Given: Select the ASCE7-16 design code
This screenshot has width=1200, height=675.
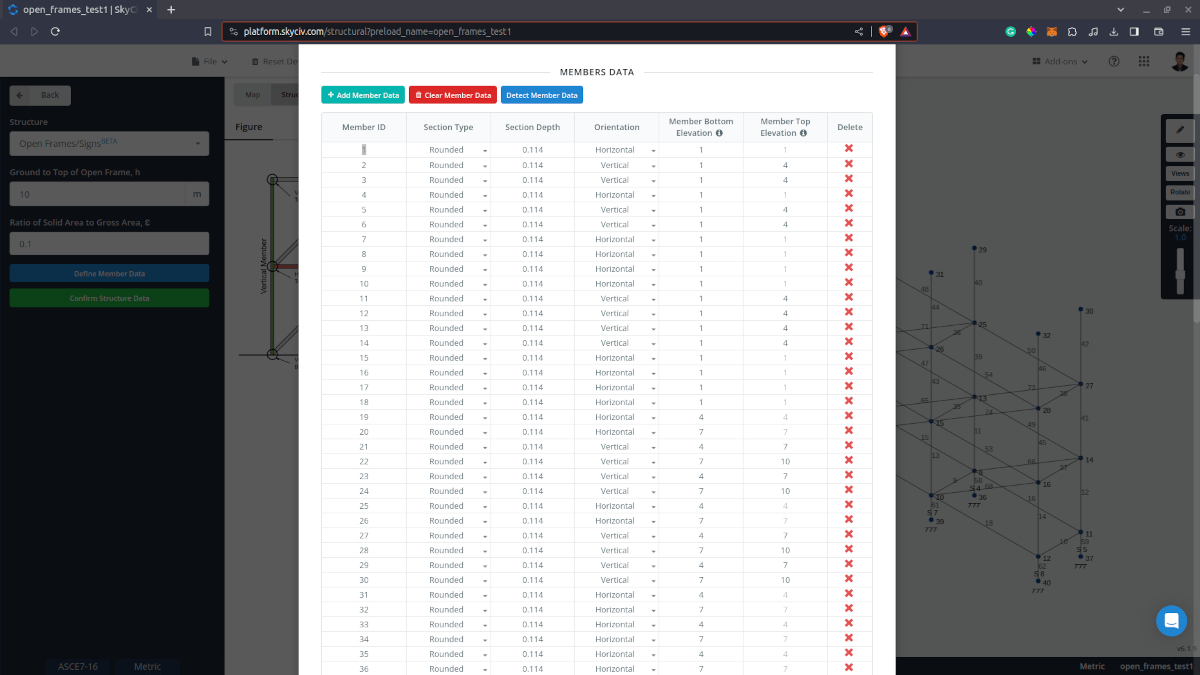Looking at the screenshot, I should click(x=77, y=666).
